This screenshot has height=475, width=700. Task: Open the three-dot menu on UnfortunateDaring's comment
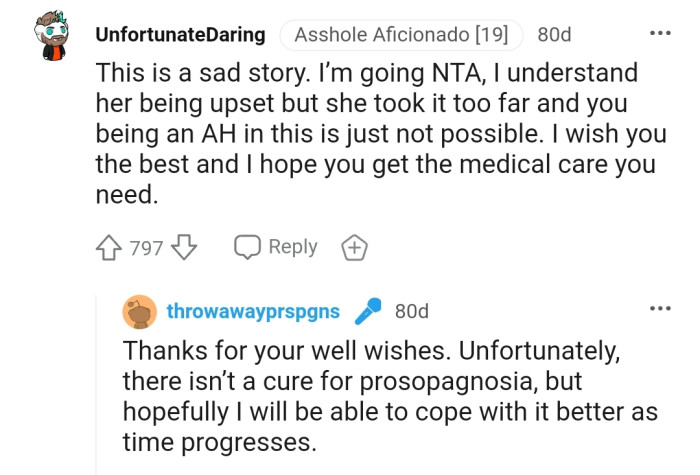coord(660,33)
